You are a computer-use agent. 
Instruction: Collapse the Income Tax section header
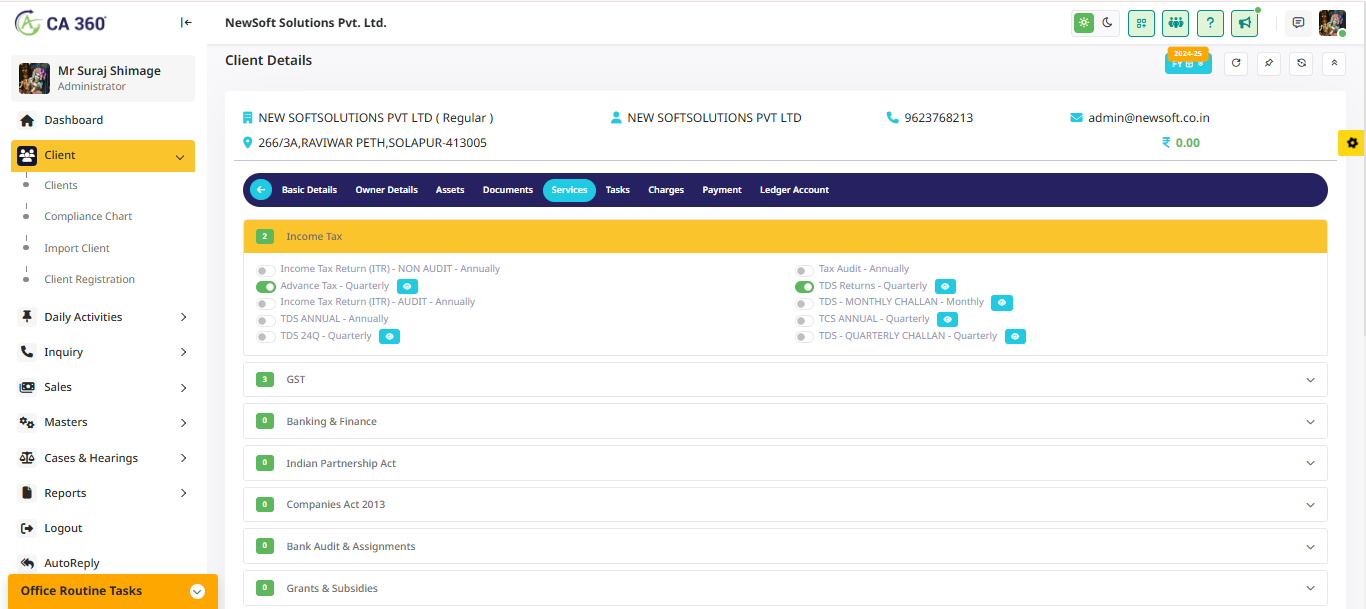tap(785, 237)
